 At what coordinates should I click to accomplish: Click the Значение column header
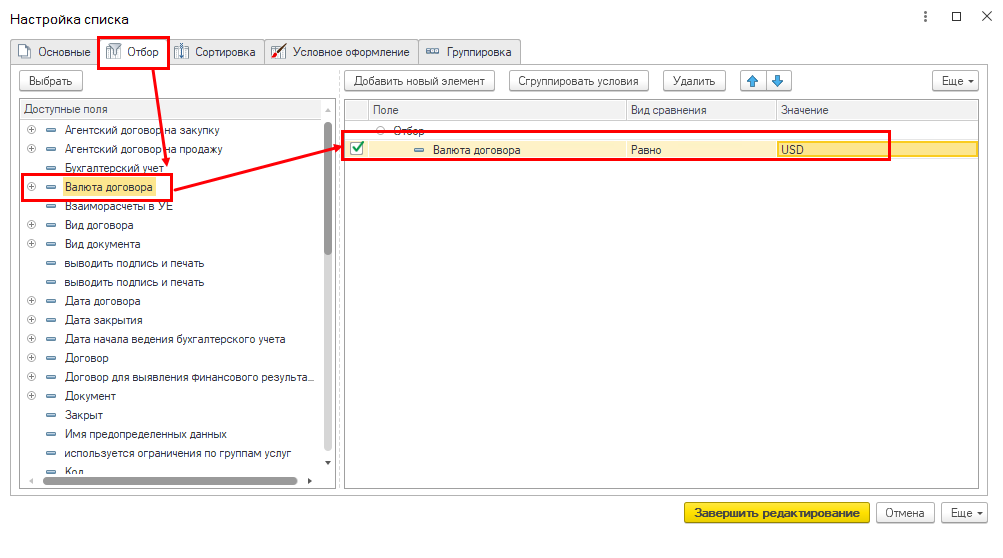tap(877, 110)
